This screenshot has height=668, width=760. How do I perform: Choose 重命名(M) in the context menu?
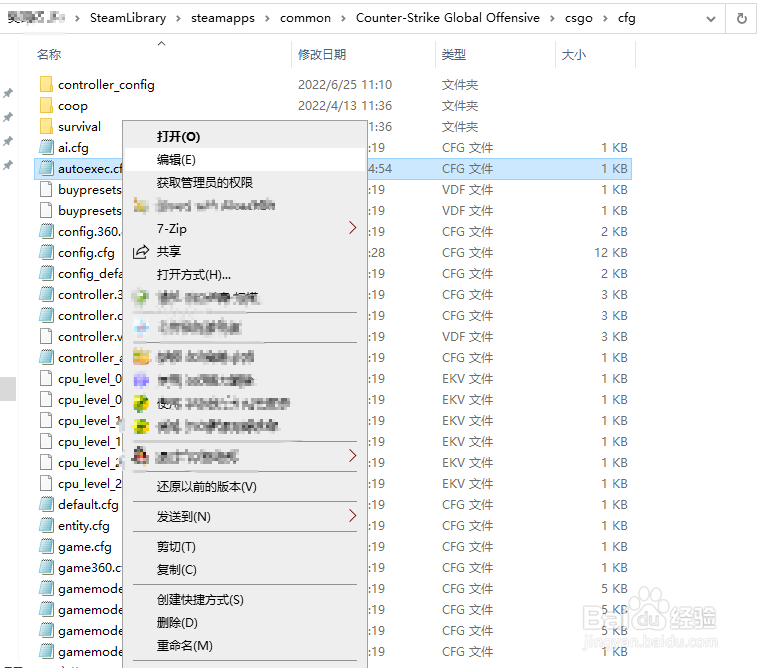coord(245,646)
